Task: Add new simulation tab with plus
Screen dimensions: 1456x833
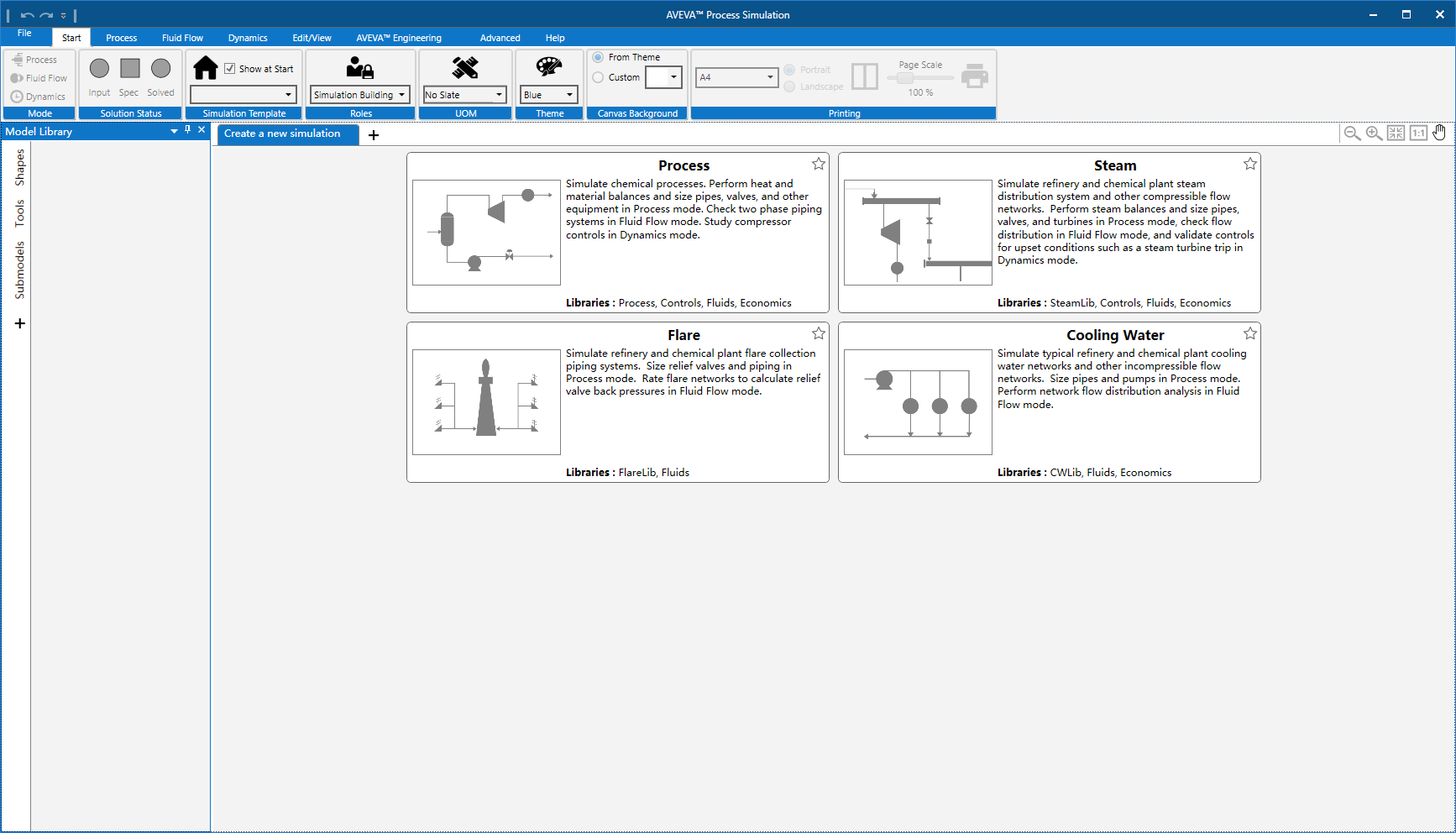Action: 374,134
